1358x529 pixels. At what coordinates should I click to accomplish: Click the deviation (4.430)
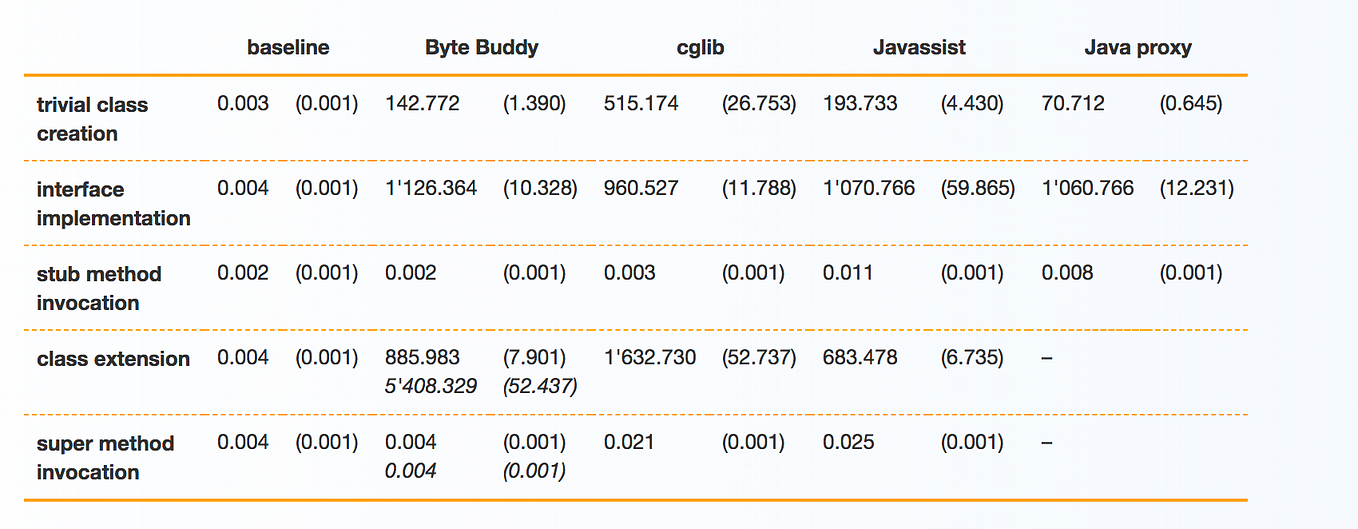point(972,103)
